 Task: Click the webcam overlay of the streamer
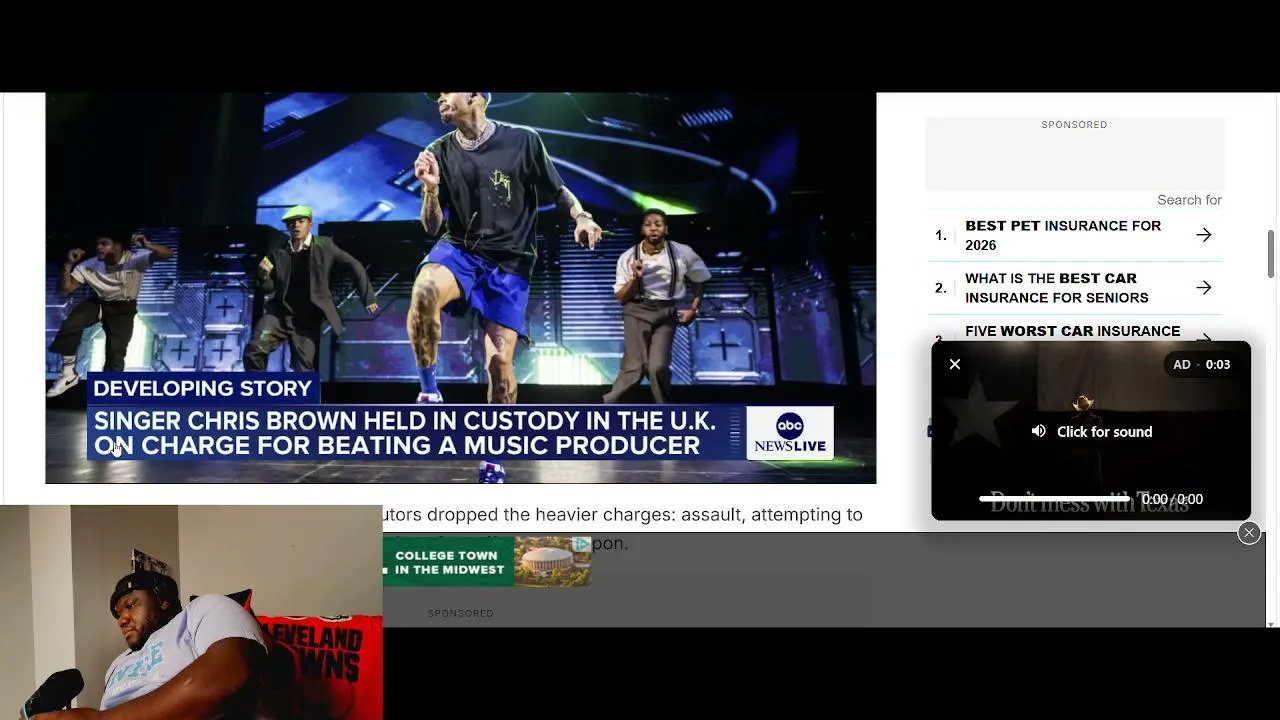tap(191, 612)
